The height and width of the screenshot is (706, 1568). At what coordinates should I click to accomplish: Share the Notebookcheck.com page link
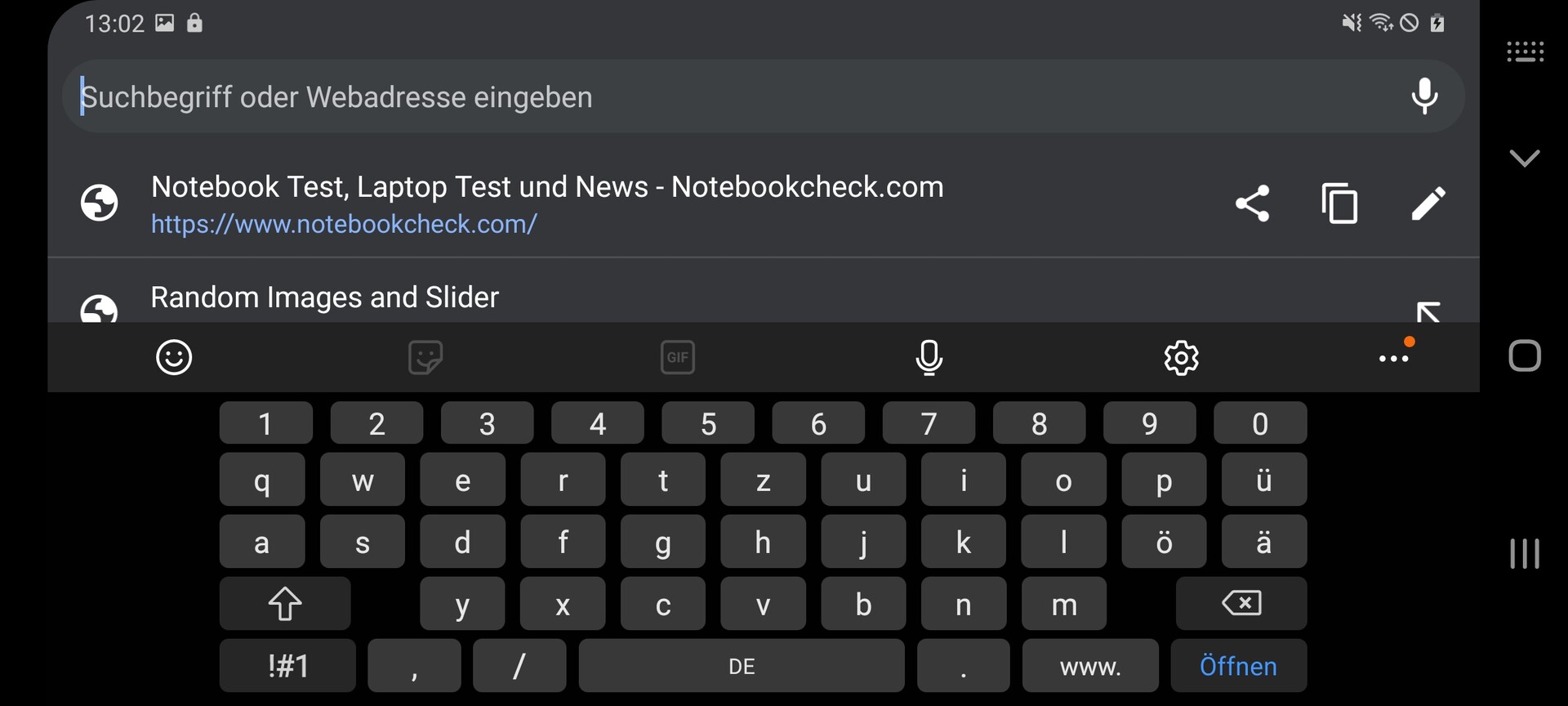click(1252, 203)
